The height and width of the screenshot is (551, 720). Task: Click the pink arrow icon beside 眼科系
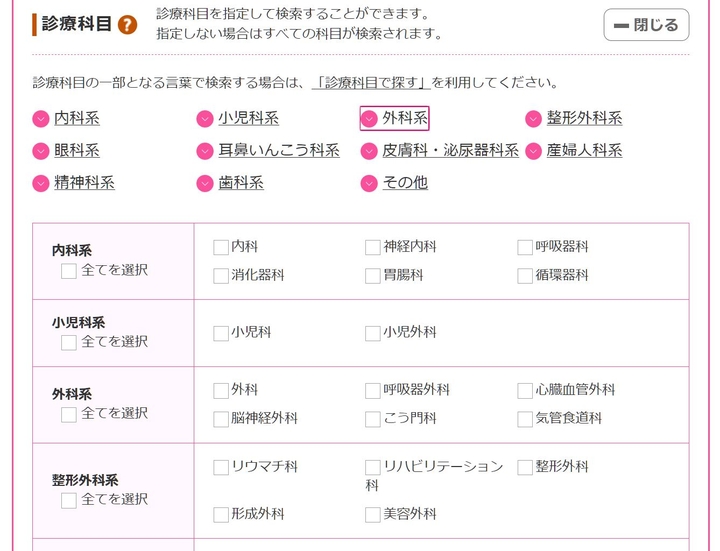point(41,151)
